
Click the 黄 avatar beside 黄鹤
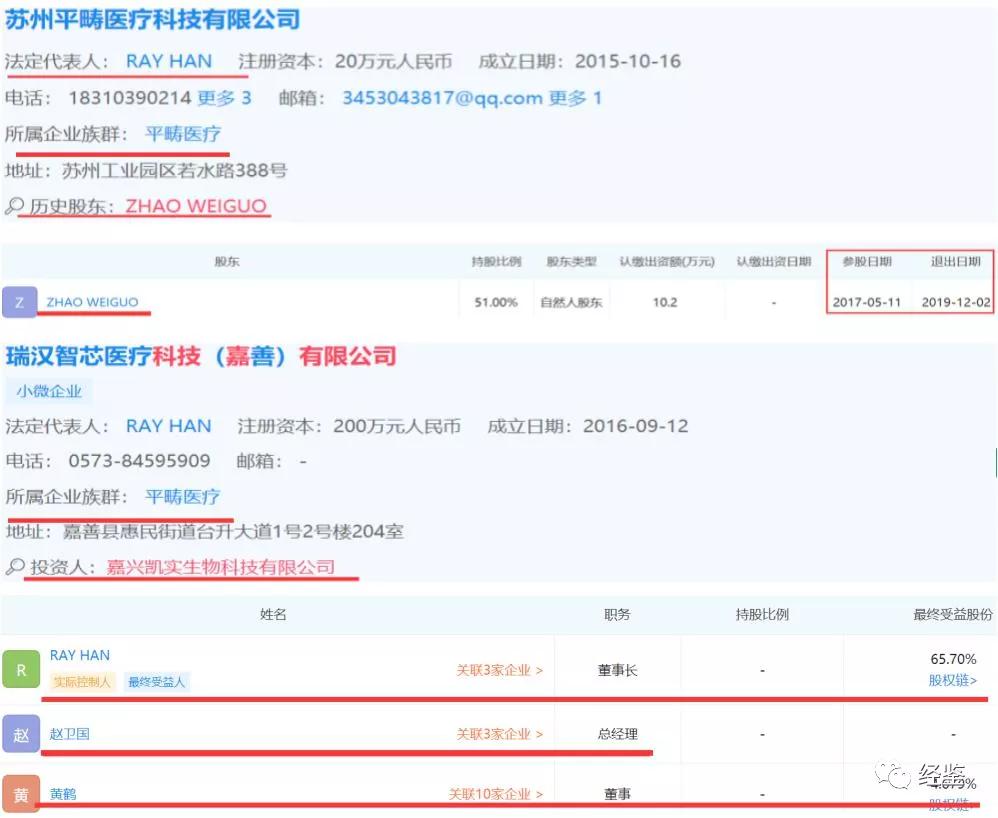(21, 794)
